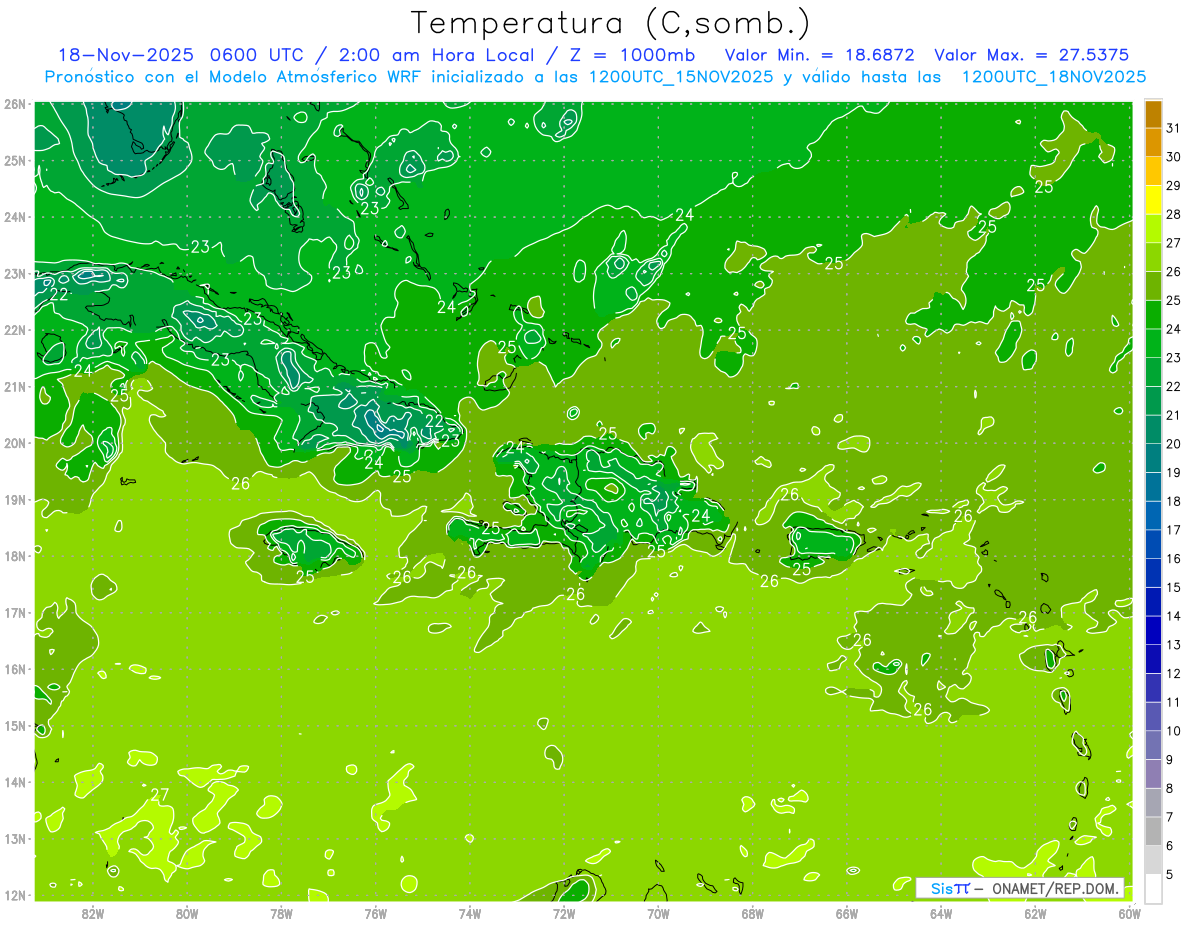The height and width of the screenshot is (927, 1200).
Task: Click the 24N latitude axis label
Action: coord(14,217)
